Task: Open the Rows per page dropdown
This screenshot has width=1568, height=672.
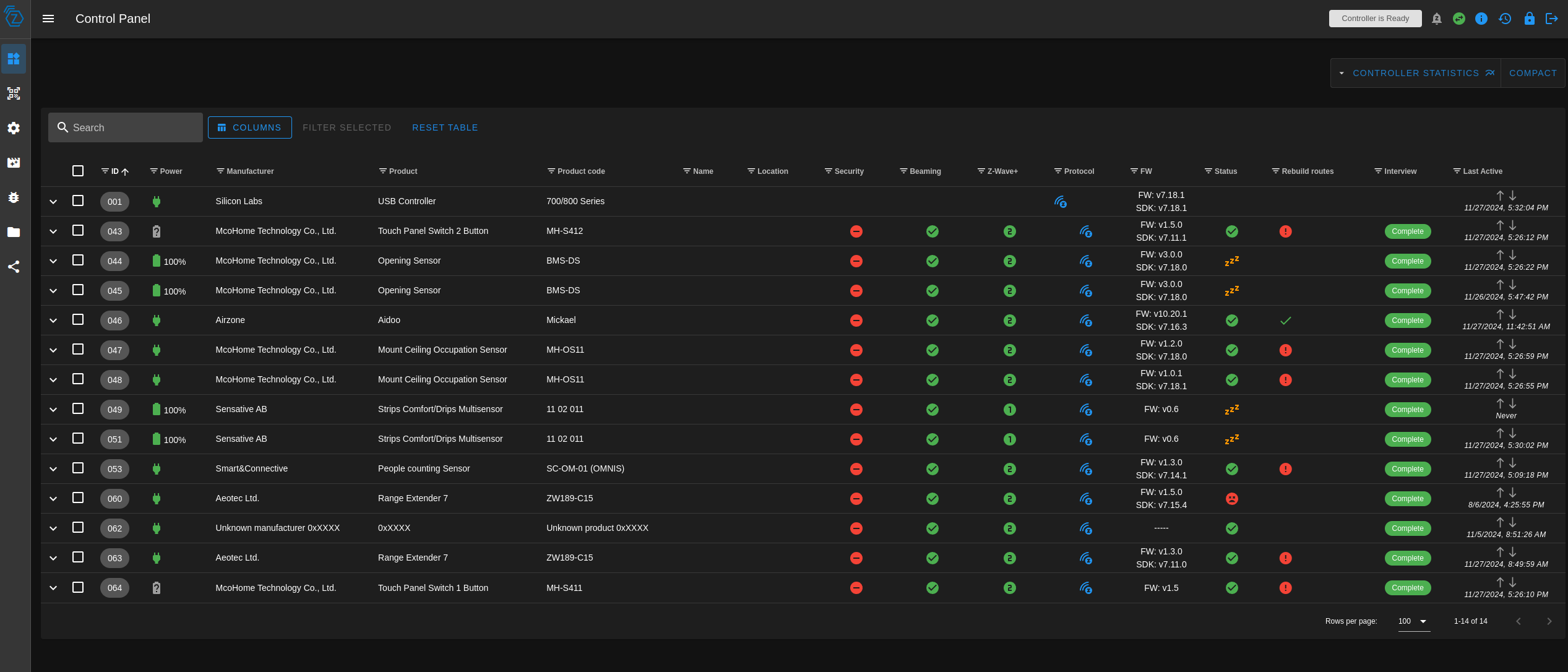Action: [x=1414, y=621]
